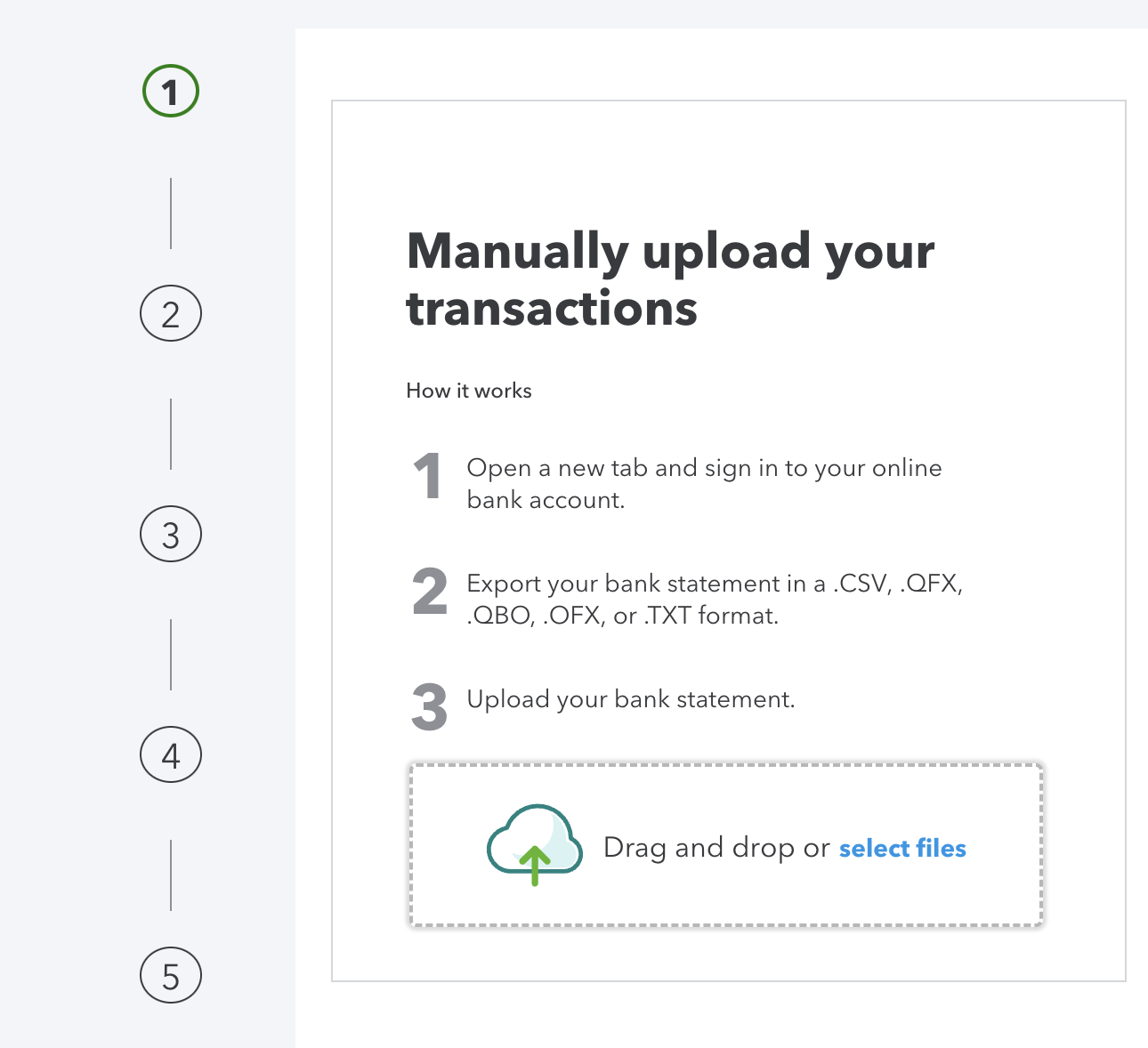Click the connector line between steps 2 and 3
1148x1048 pixels.
171,434
